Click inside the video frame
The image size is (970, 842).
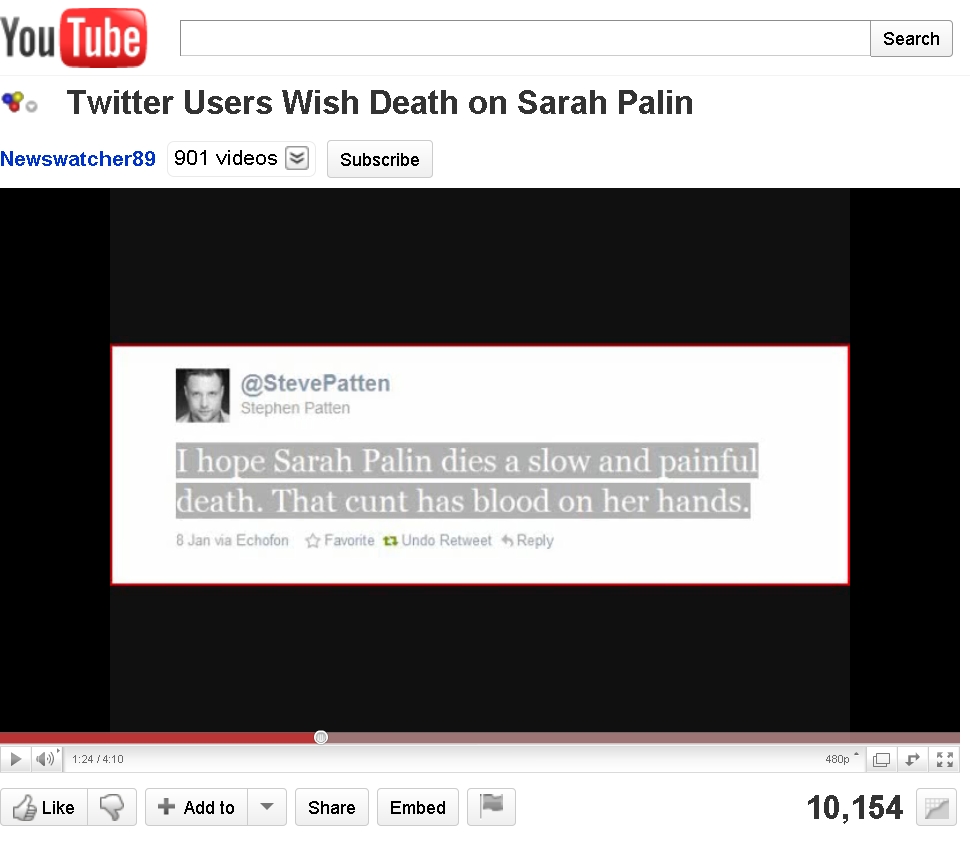tap(479, 460)
